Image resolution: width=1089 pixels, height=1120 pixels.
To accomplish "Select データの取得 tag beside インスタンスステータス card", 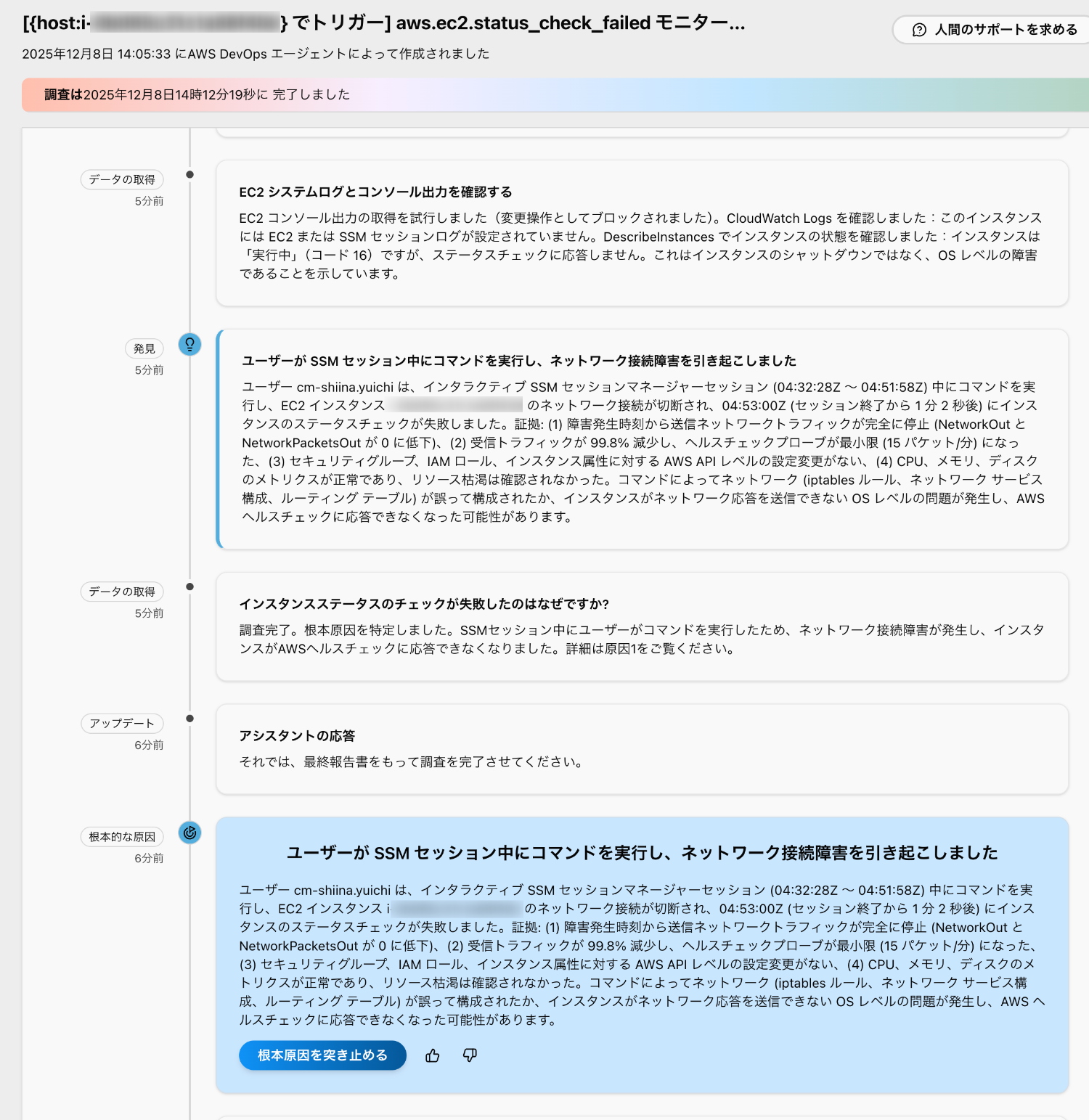I will pyautogui.click(x=122, y=592).
